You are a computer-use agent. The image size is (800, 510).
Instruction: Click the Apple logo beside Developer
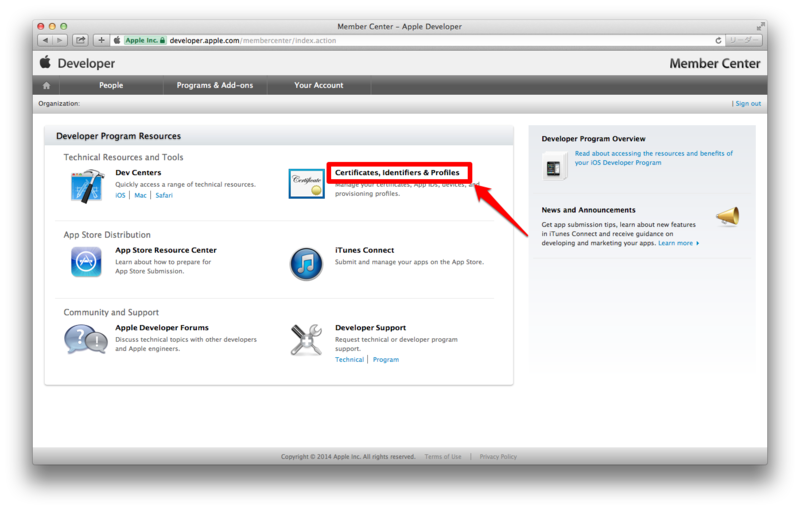[45, 62]
